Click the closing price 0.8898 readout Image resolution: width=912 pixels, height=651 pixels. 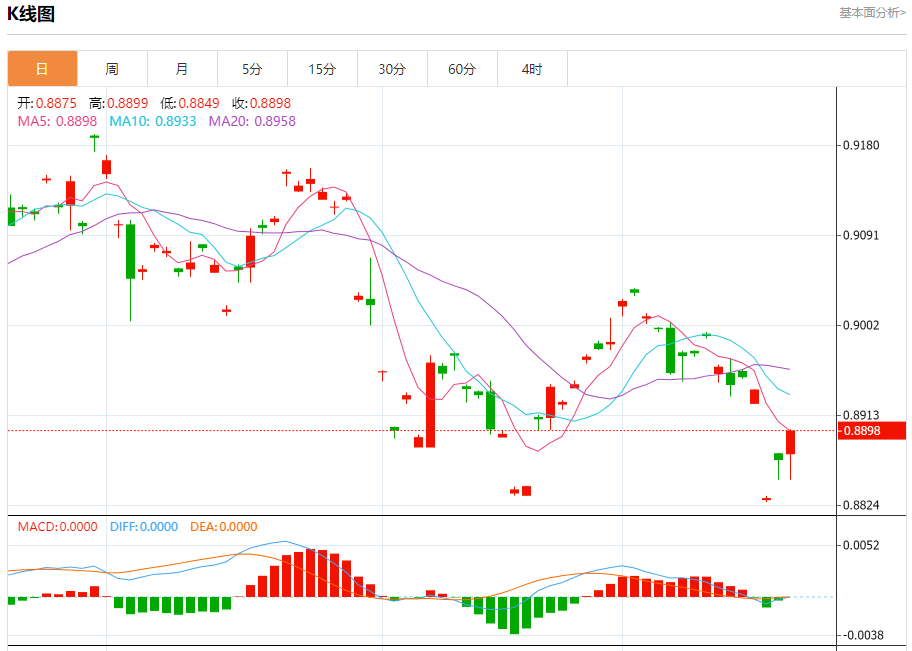[x=270, y=104]
